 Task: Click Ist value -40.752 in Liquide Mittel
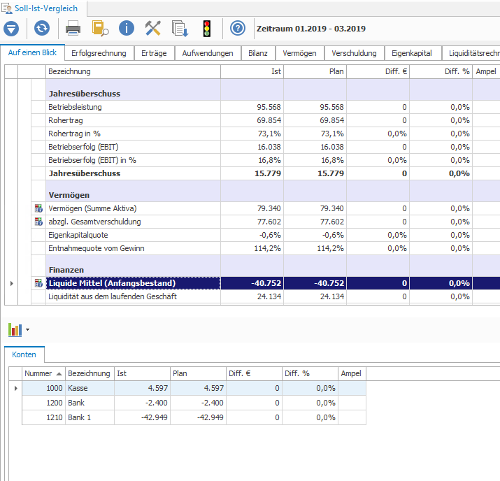[266, 283]
